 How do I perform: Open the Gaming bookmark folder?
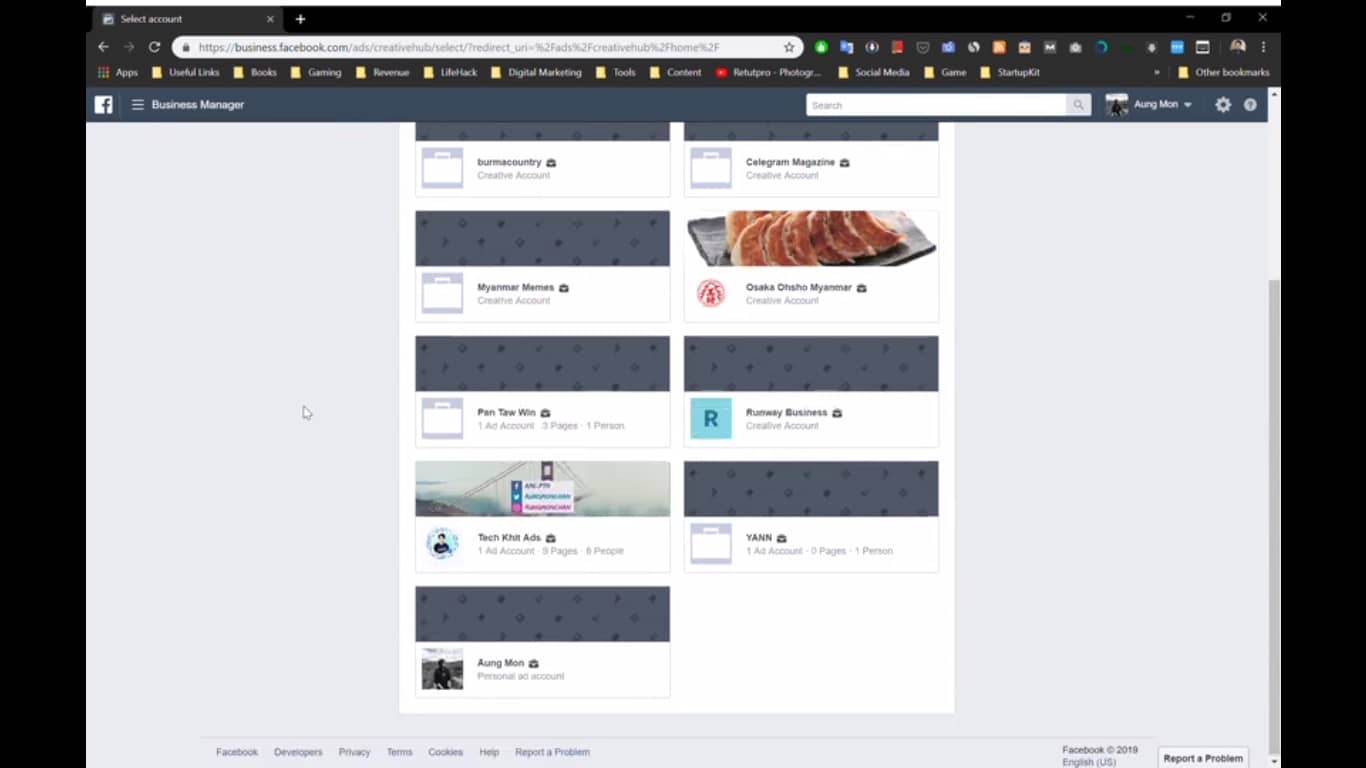click(x=315, y=72)
